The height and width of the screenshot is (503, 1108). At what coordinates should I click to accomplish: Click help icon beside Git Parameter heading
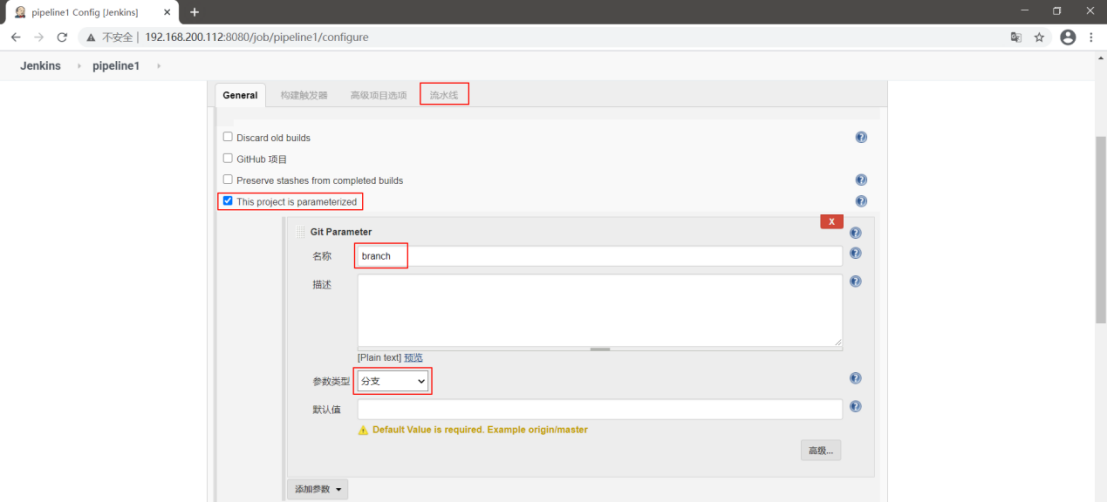[x=855, y=232]
